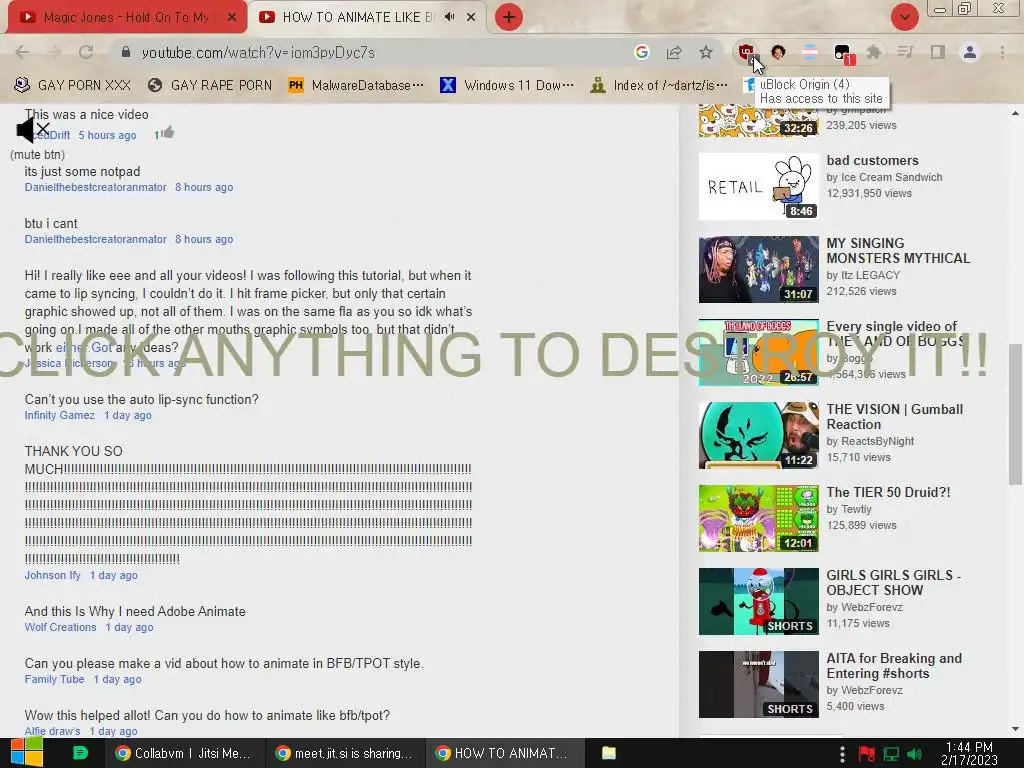Viewport: 1024px width, 768px height.
Task: Mute the tab via speaker icon on tab
Action: tap(449, 17)
